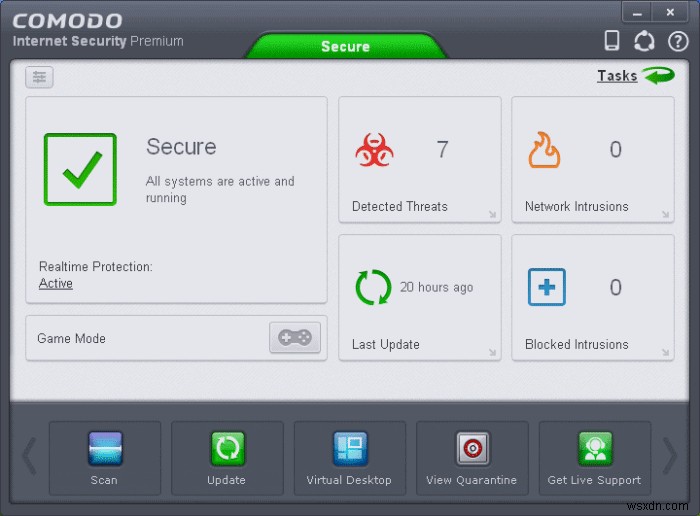Click the Active realtime protection link
This screenshot has width=700, height=516.
point(56,283)
